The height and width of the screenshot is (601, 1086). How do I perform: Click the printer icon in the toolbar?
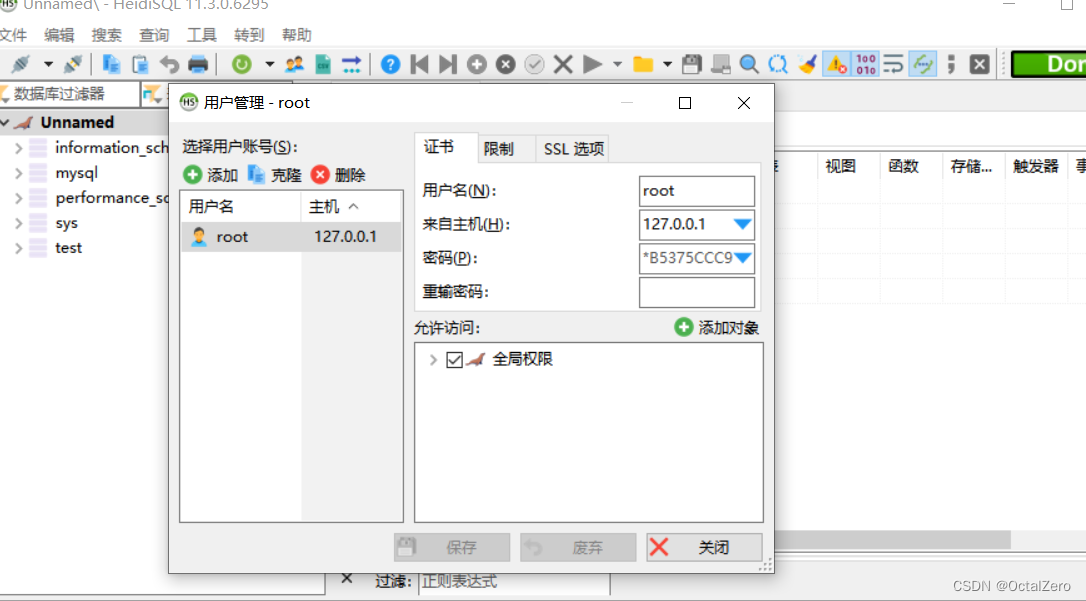pos(200,63)
